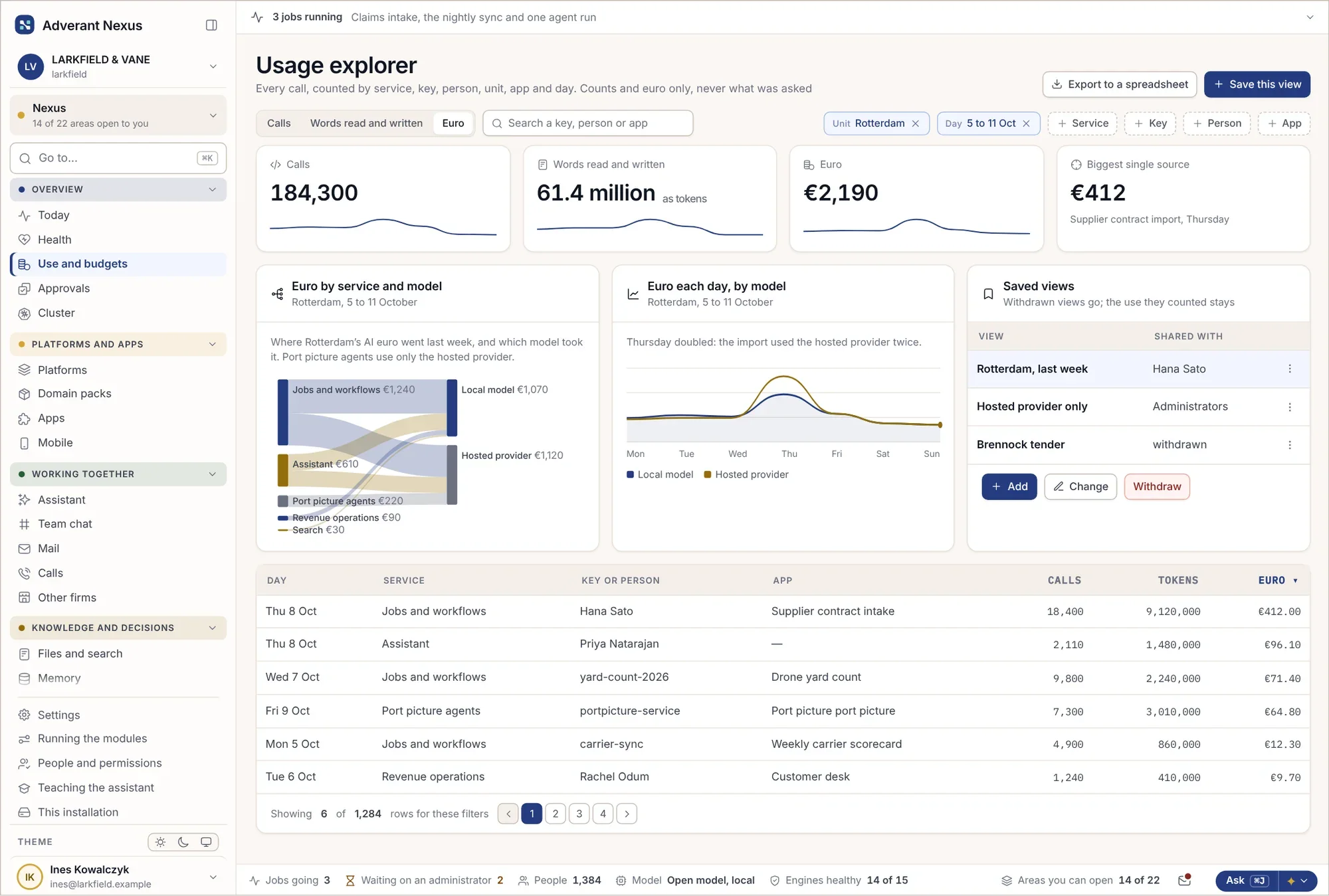Sort table by Euro column
1329x896 pixels.
click(1277, 581)
